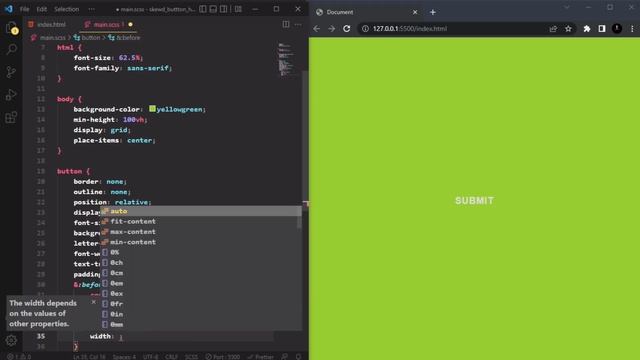Go forward in the Chrome browser
This screenshot has width=640, height=360.
[x=331, y=29]
